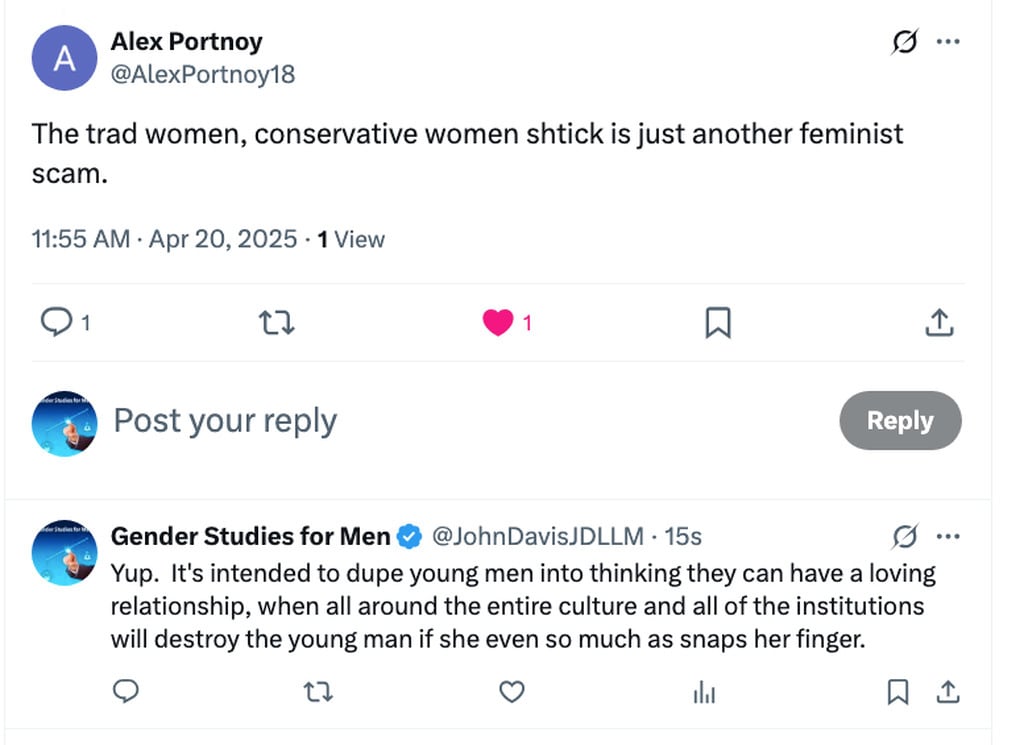The width and height of the screenshot is (1024, 745).
Task: Open the Gender Studies for Men profile name
Action: tap(250, 537)
